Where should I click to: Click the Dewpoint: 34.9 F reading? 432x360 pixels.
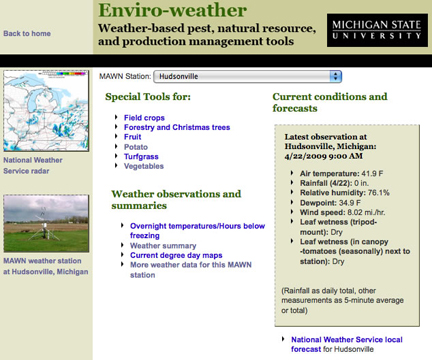point(330,203)
